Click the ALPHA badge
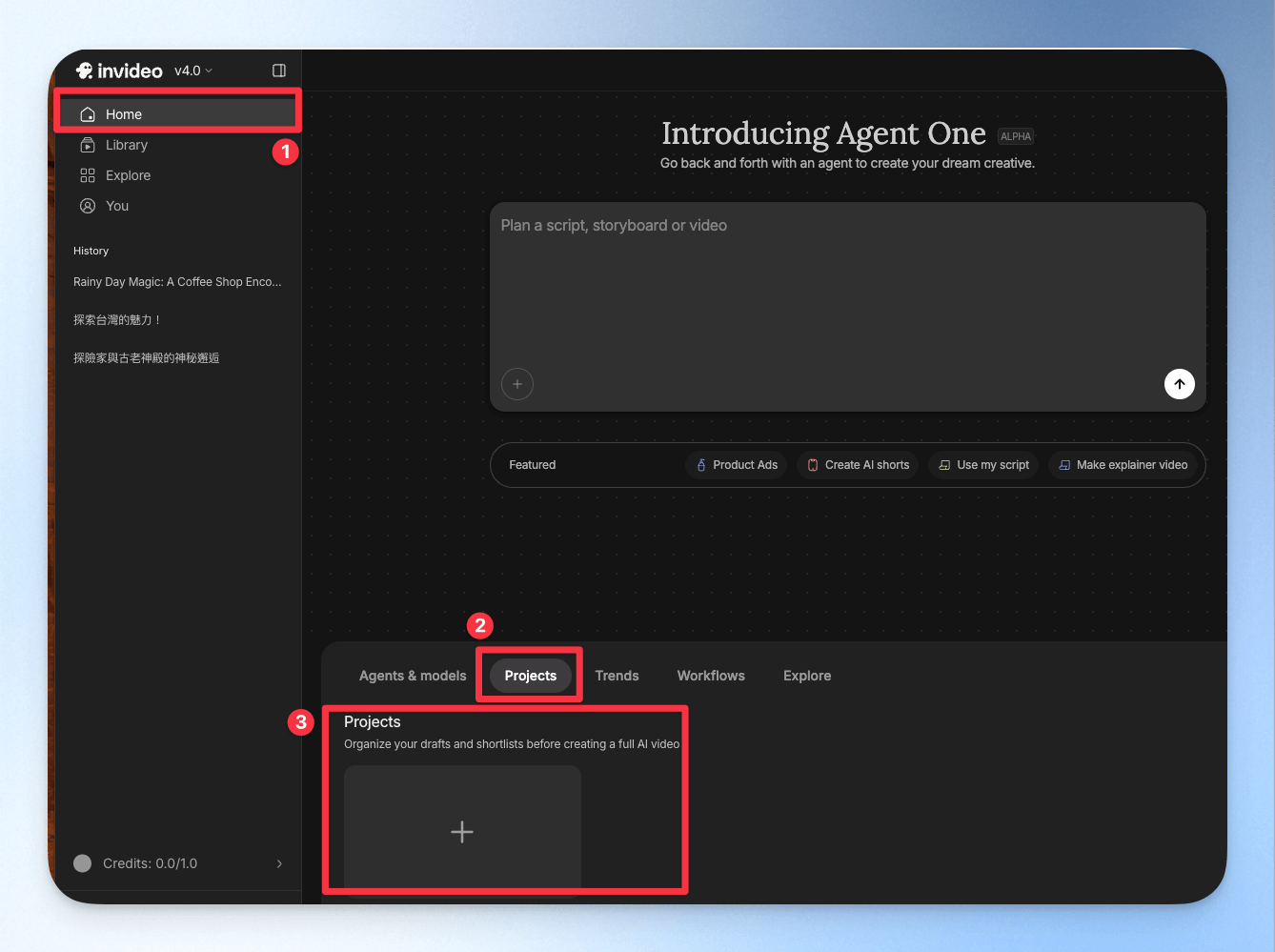 [x=1016, y=136]
